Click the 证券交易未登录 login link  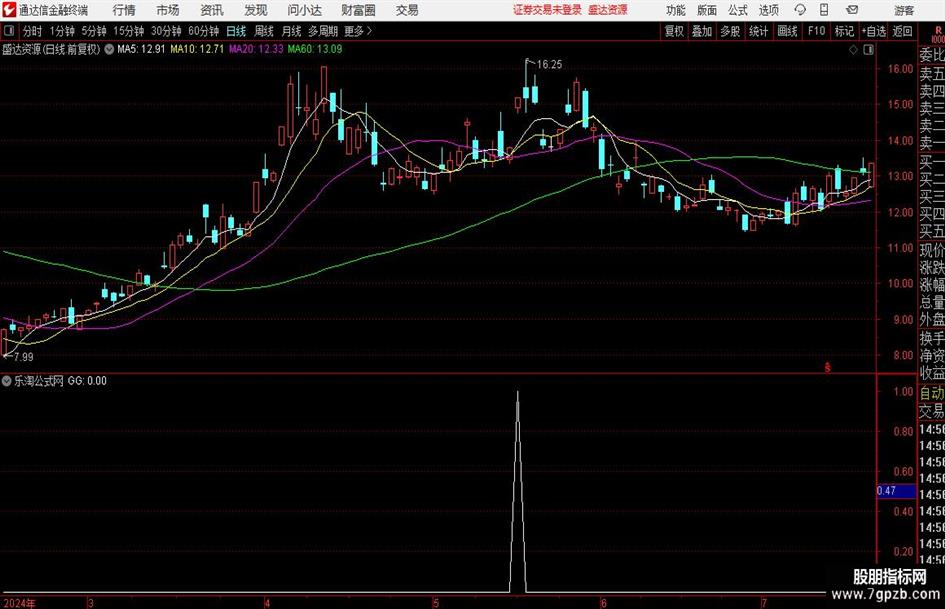(547, 10)
